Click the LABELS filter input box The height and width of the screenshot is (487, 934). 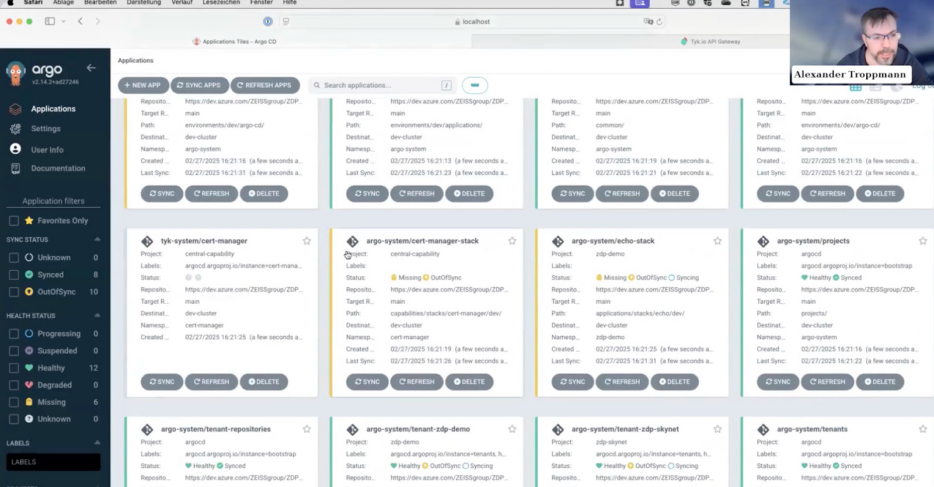[x=53, y=462]
